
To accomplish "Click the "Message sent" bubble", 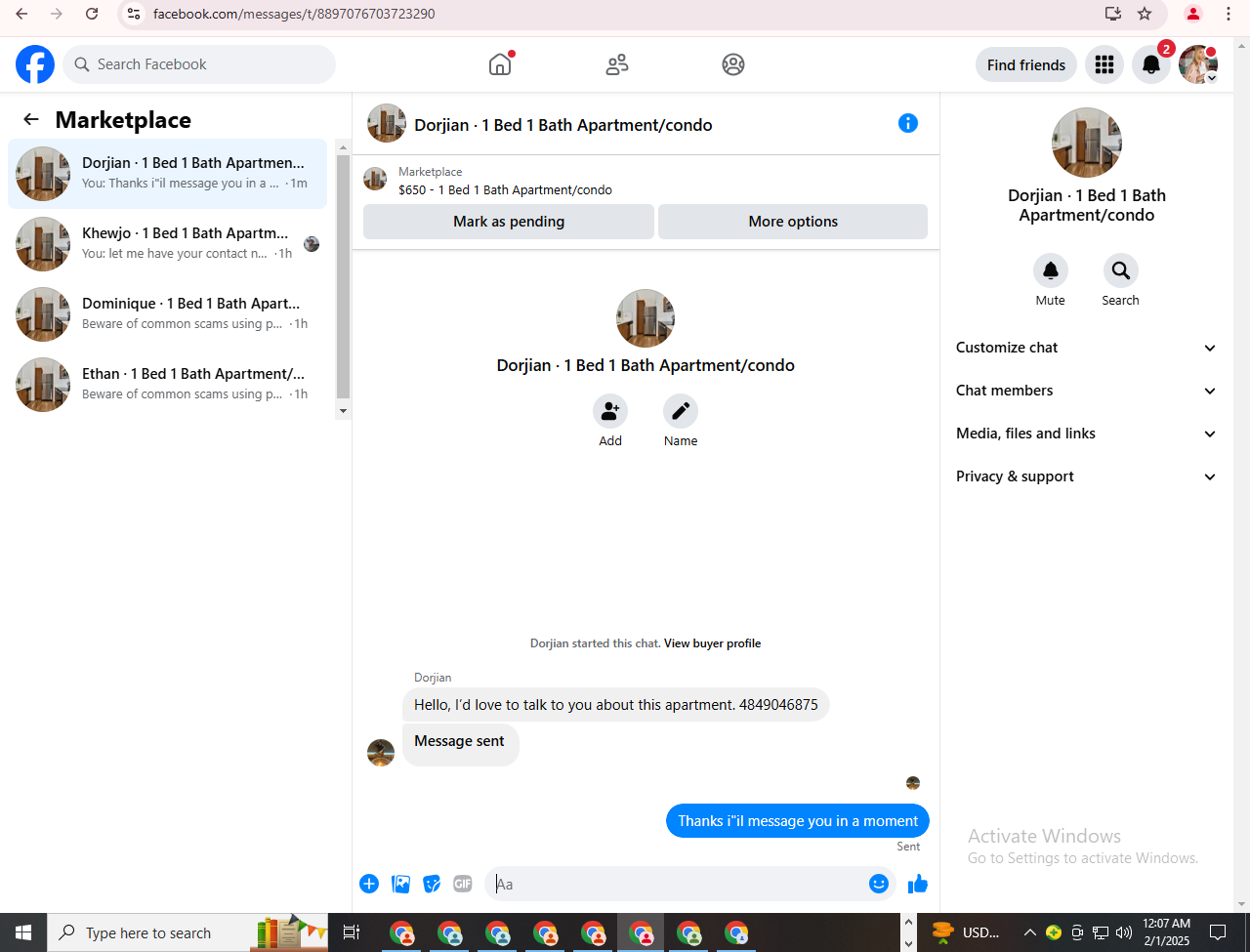I will [460, 744].
